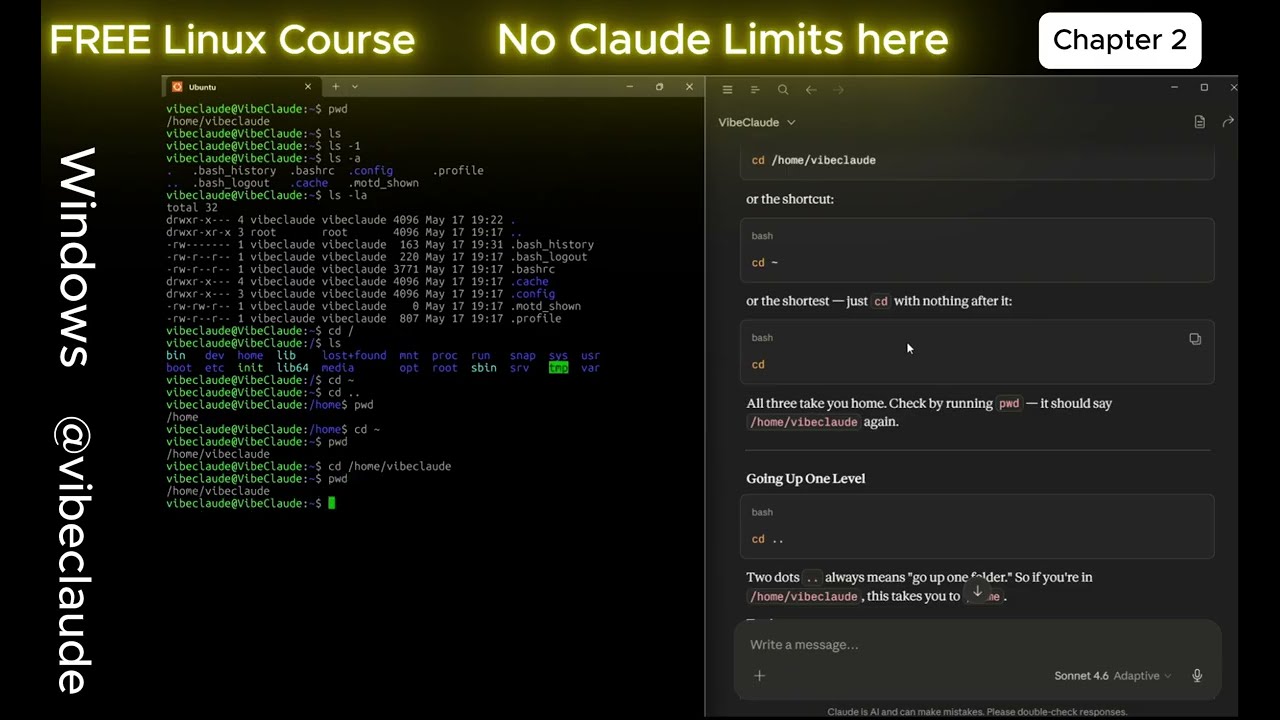The image size is (1280, 720).
Task: Open the Claude sidebar hamburger menu
Action: click(x=727, y=90)
